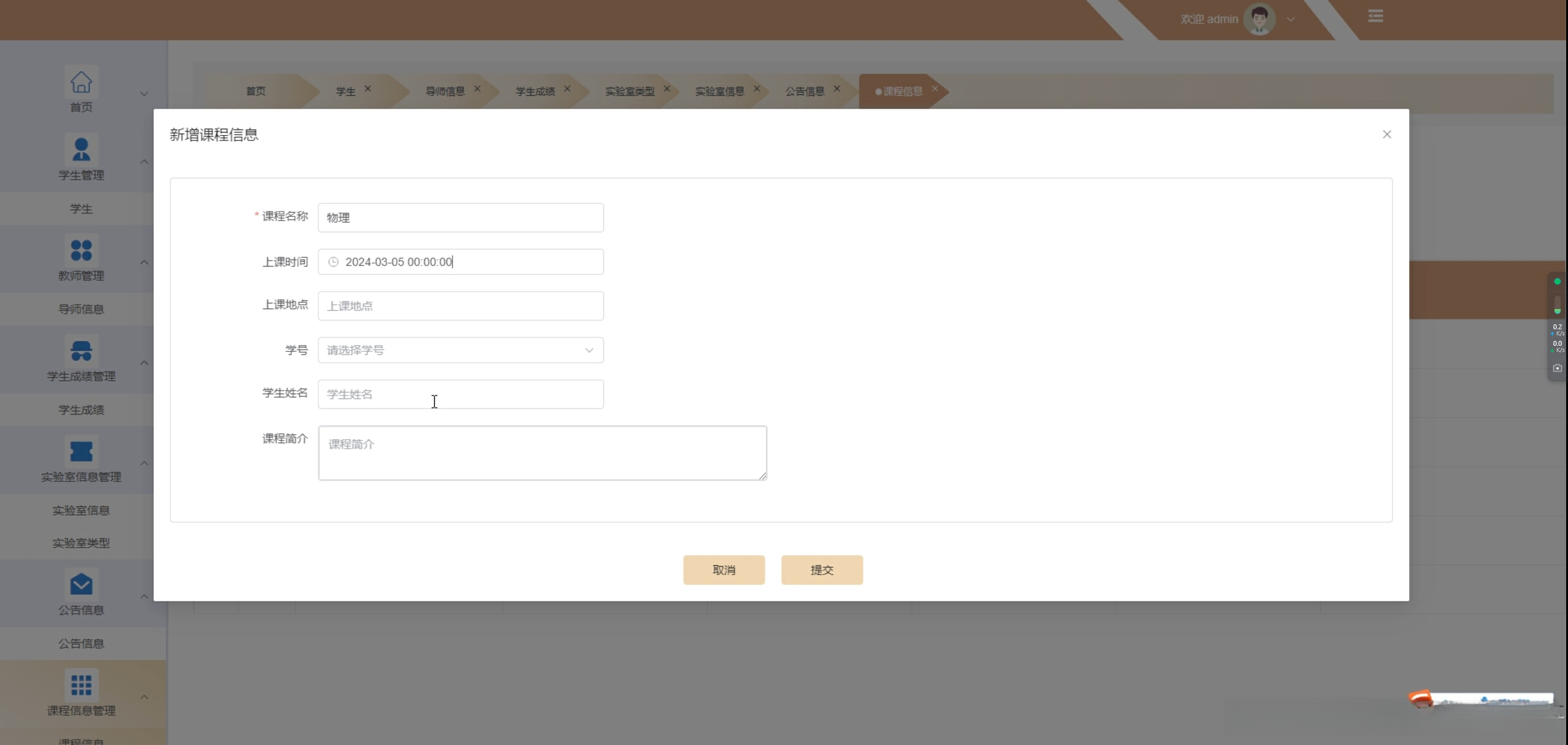Click the clock icon in class time field
The image size is (1568, 745).
[x=333, y=262]
